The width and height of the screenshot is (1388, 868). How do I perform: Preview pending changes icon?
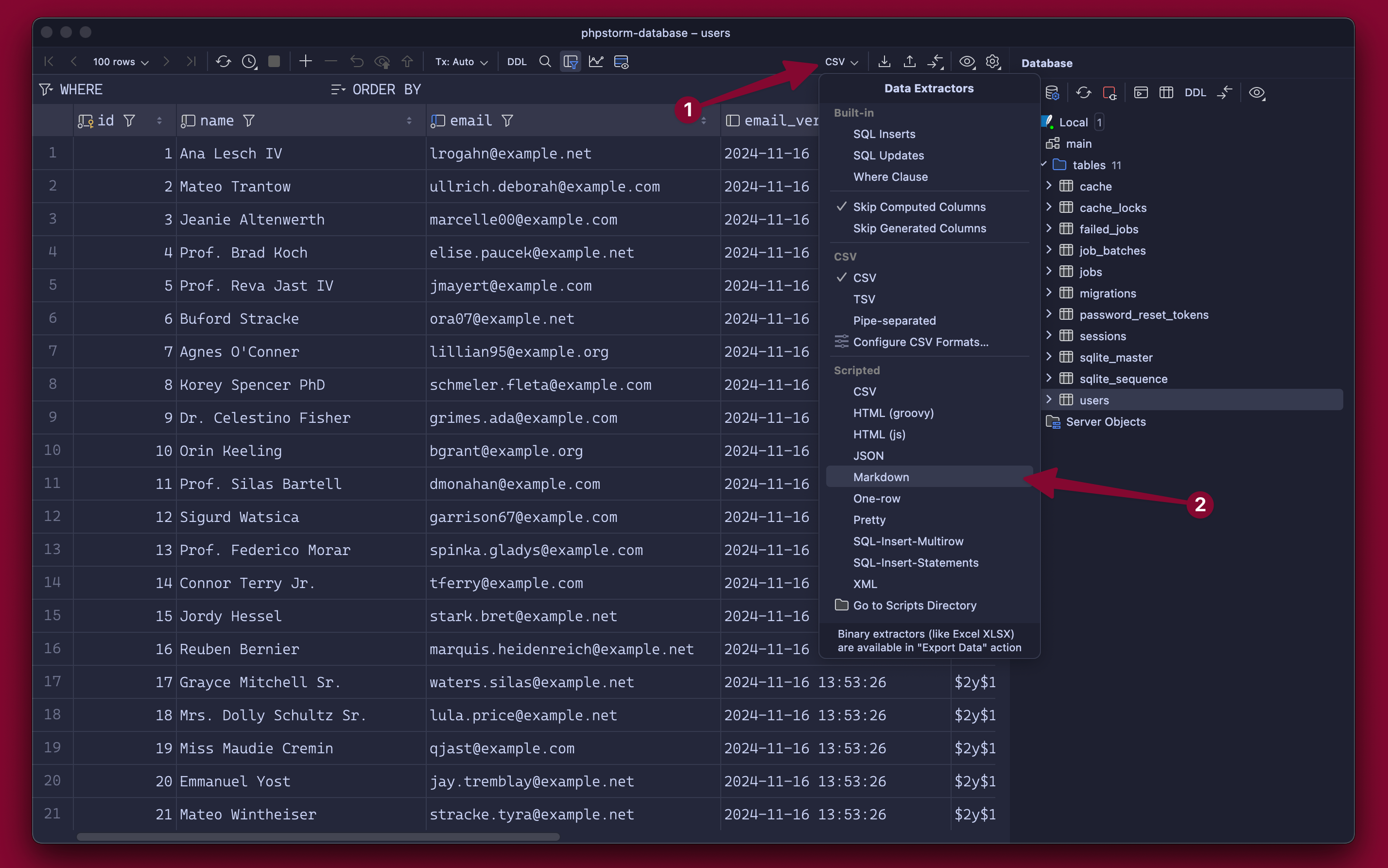382,61
